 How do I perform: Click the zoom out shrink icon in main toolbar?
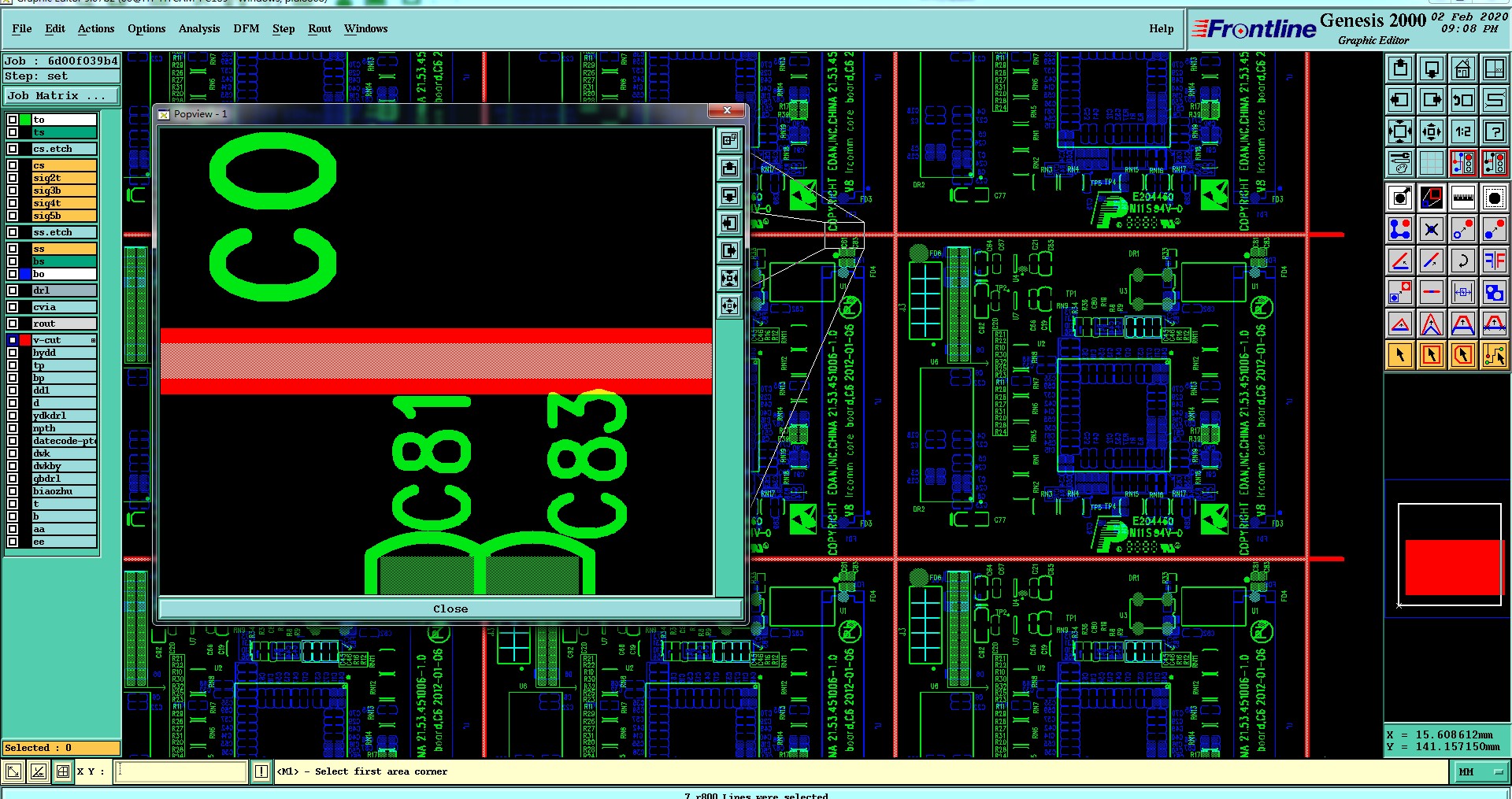(x=1432, y=131)
